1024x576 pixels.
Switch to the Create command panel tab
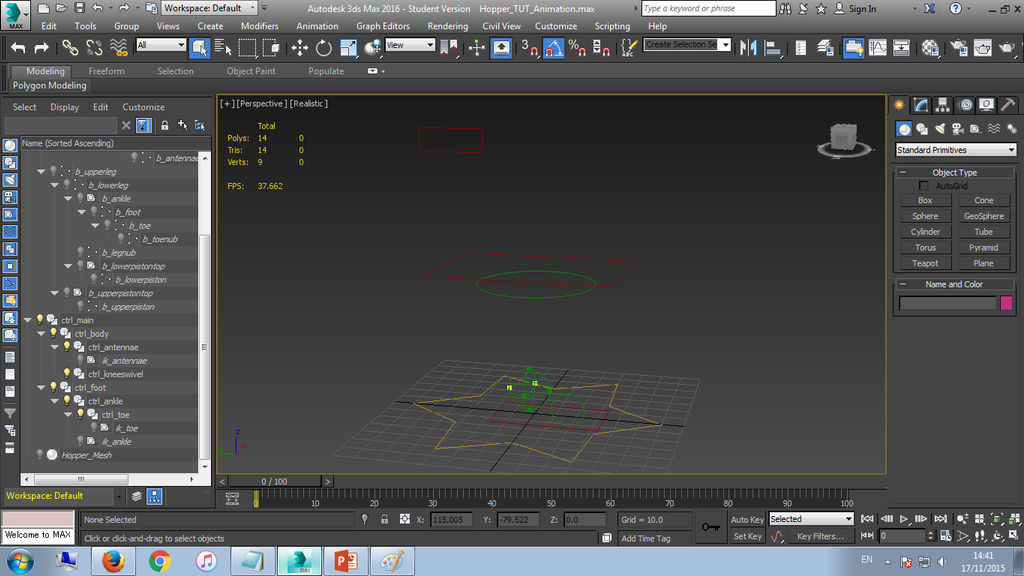pyautogui.click(x=900, y=104)
